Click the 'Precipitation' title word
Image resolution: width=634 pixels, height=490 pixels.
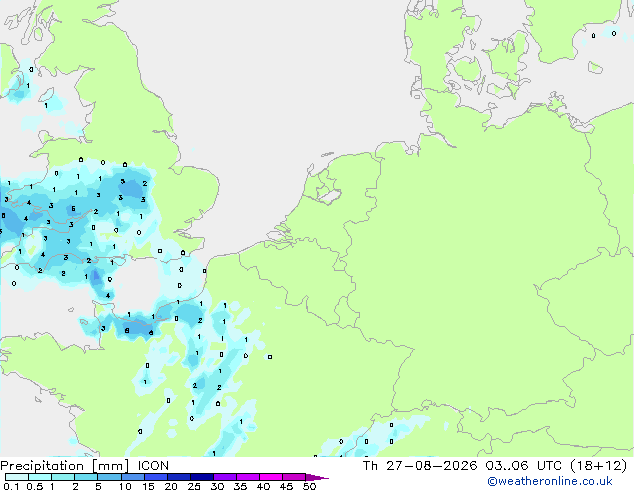coord(42,466)
